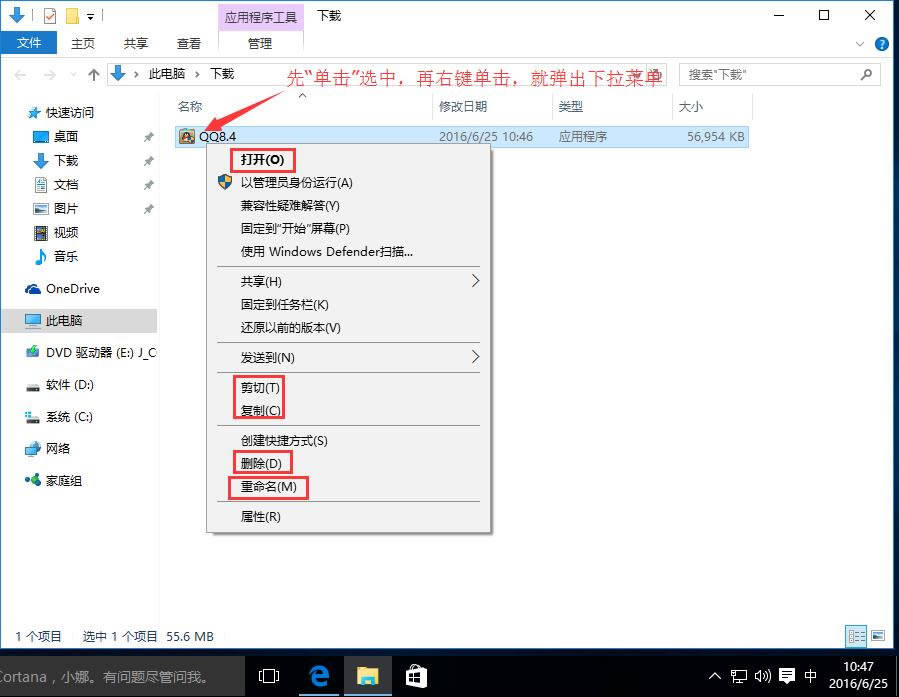The width and height of the screenshot is (899, 697).
Task: Click the 文件 file menu button
Action: 29,43
